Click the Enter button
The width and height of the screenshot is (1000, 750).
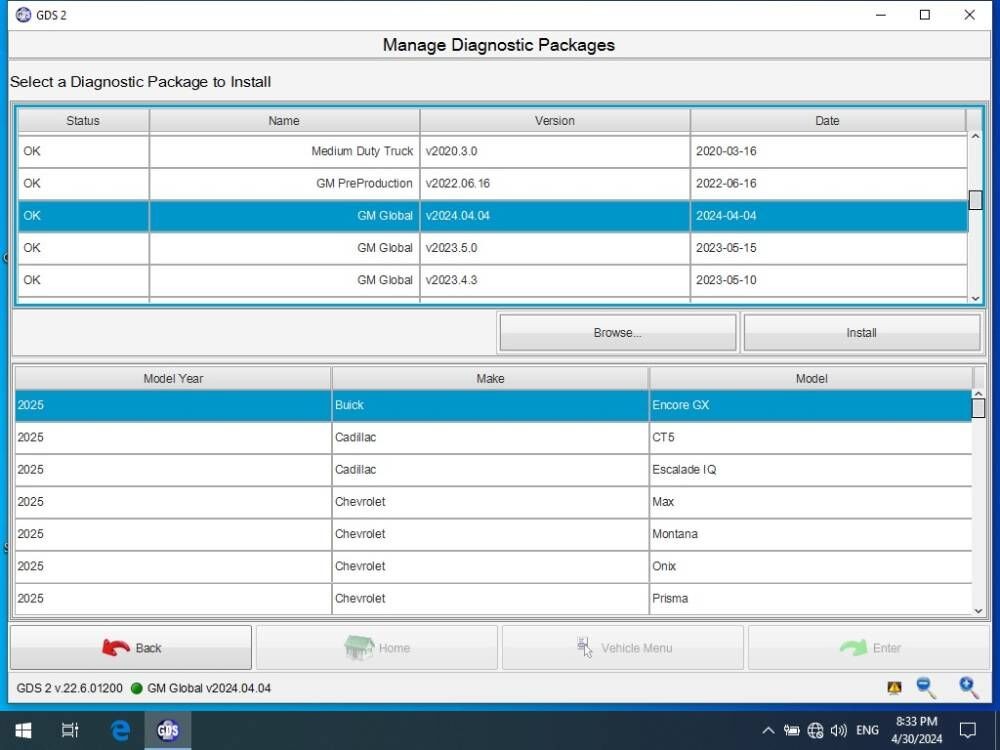coord(869,647)
